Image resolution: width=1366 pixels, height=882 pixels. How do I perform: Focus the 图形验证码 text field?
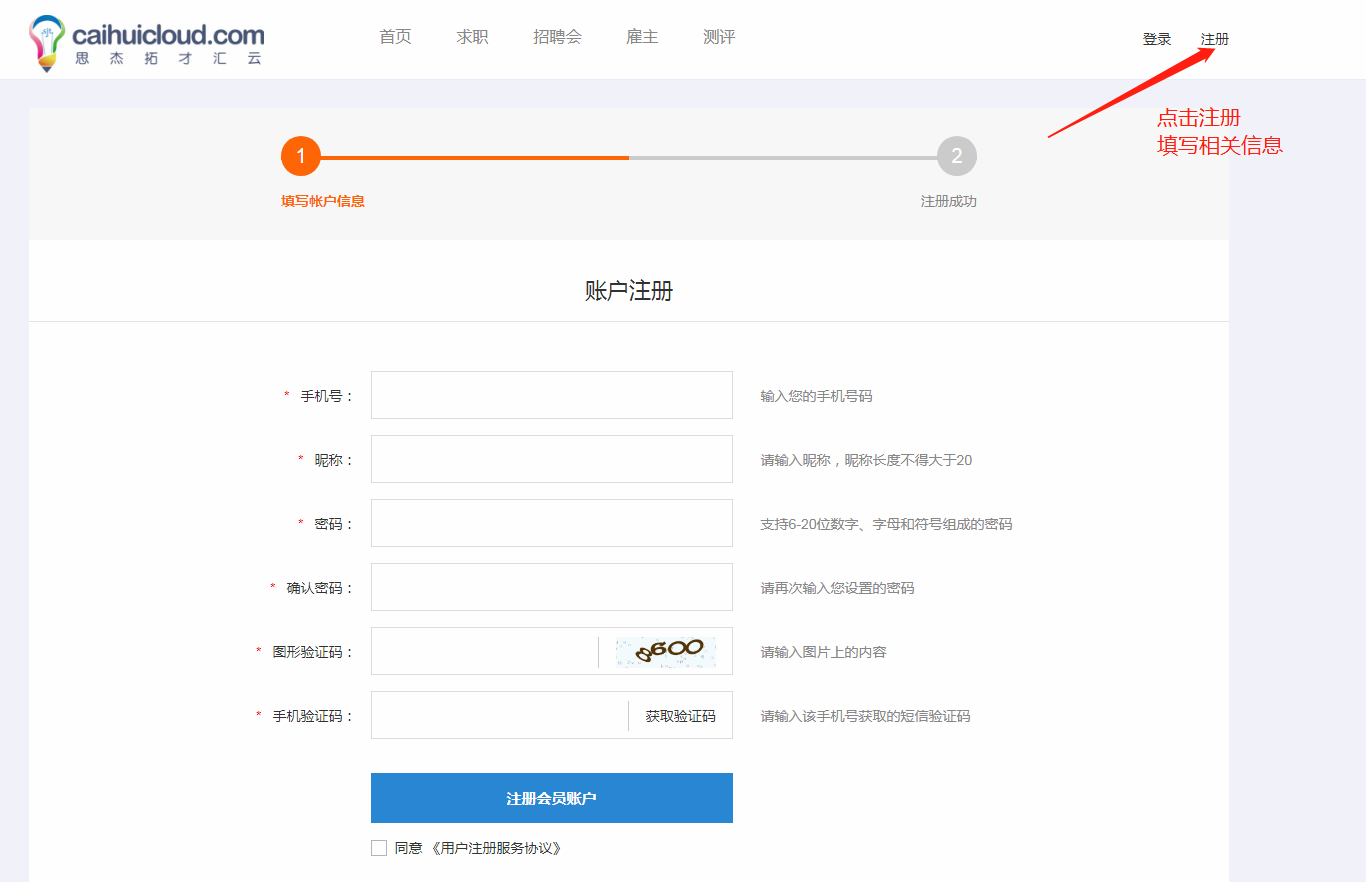[484, 651]
